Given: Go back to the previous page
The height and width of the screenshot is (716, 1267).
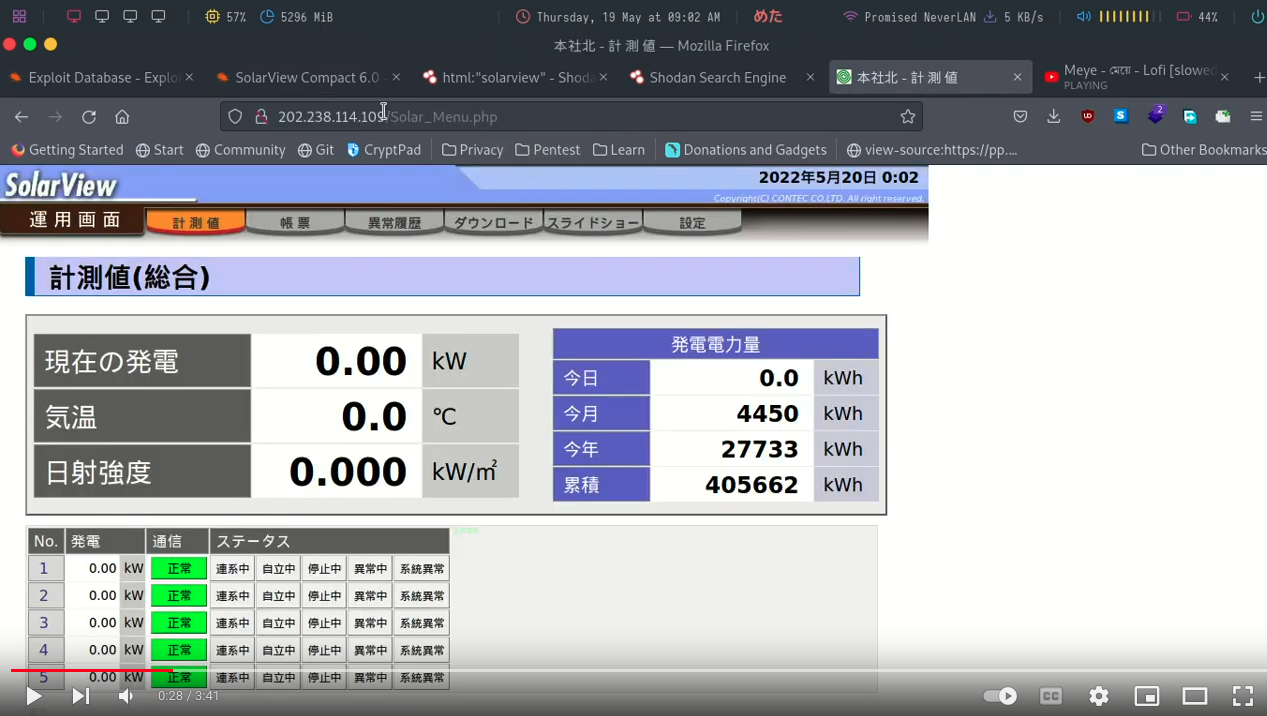Looking at the screenshot, I should tap(21, 116).
